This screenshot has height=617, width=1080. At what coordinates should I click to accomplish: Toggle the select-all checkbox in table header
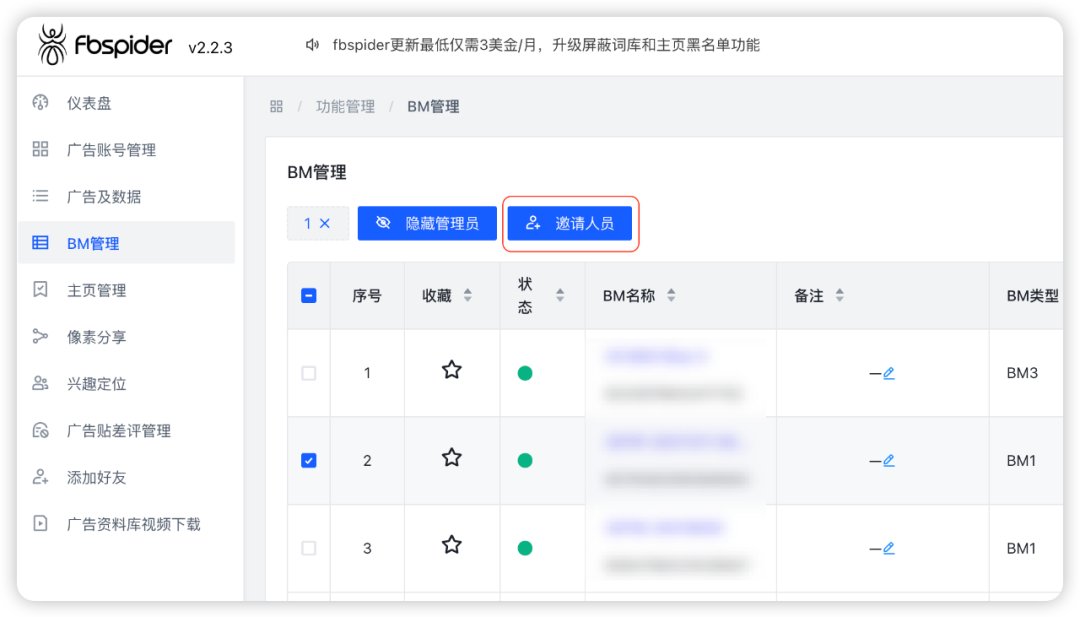(x=308, y=295)
